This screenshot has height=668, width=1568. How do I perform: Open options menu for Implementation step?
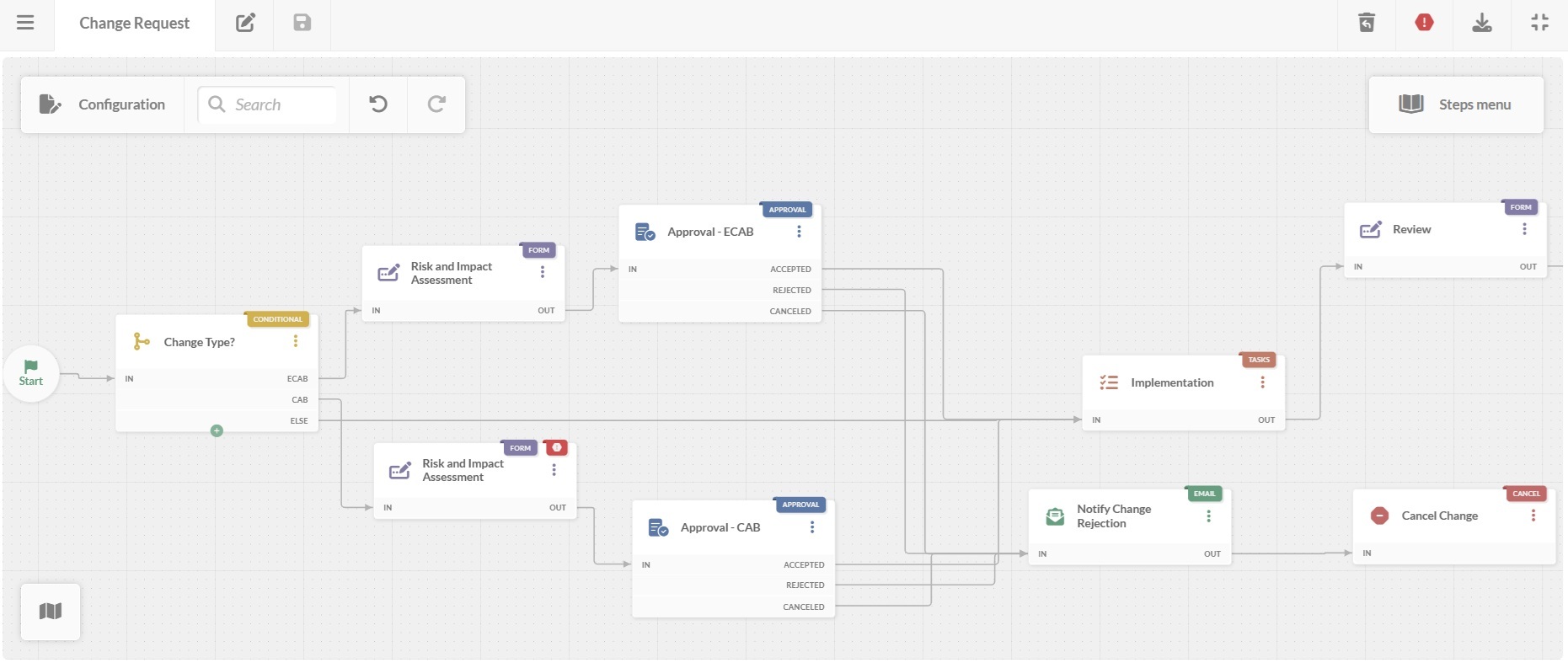pyautogui.click(x=1262, y=382)
